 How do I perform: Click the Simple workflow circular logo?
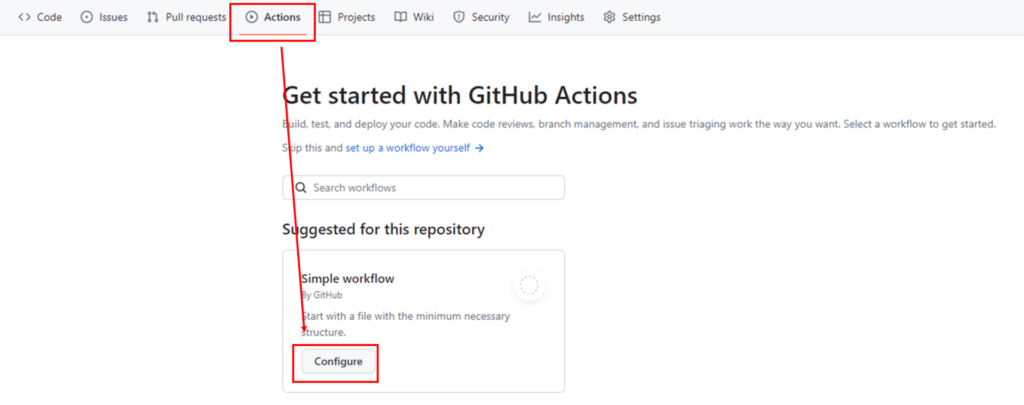click(530, 286)
